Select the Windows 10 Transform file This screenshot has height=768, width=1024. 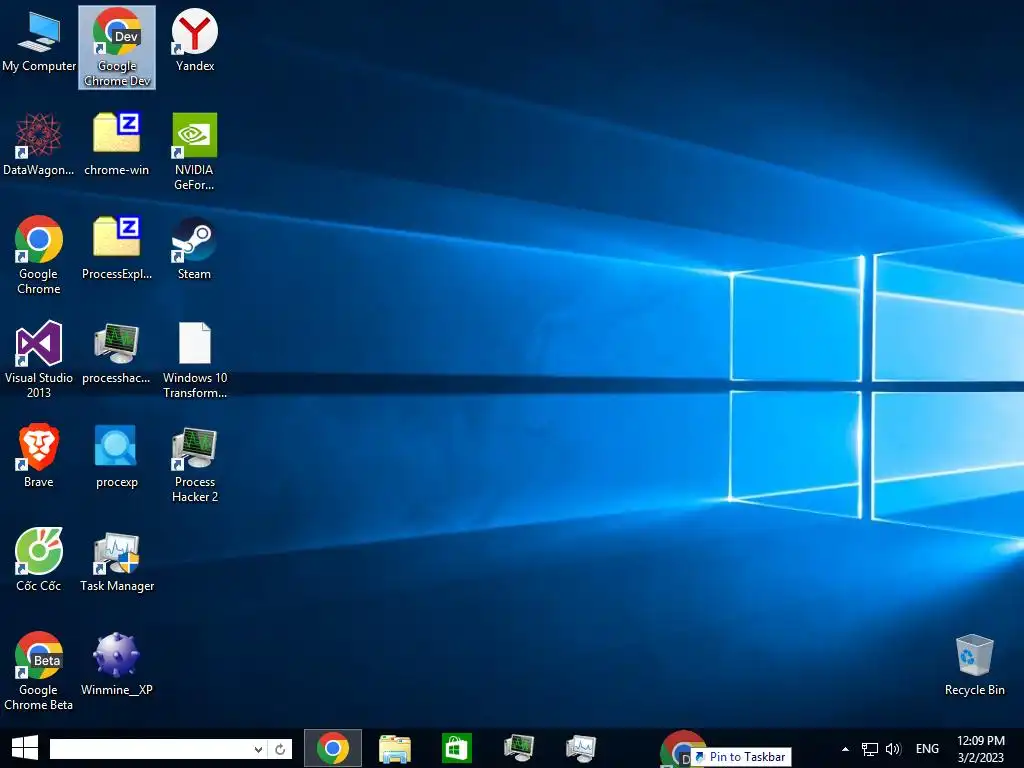coord(195,359)
